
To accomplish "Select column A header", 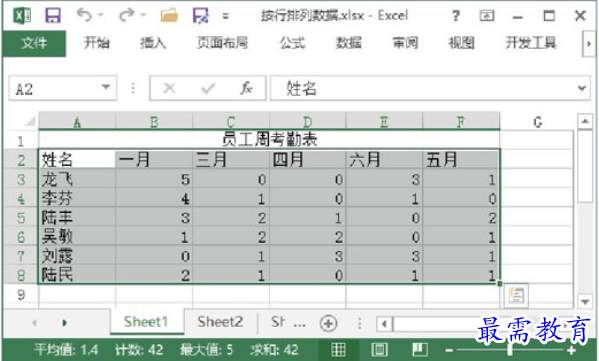I will click(x=77, y=122).
